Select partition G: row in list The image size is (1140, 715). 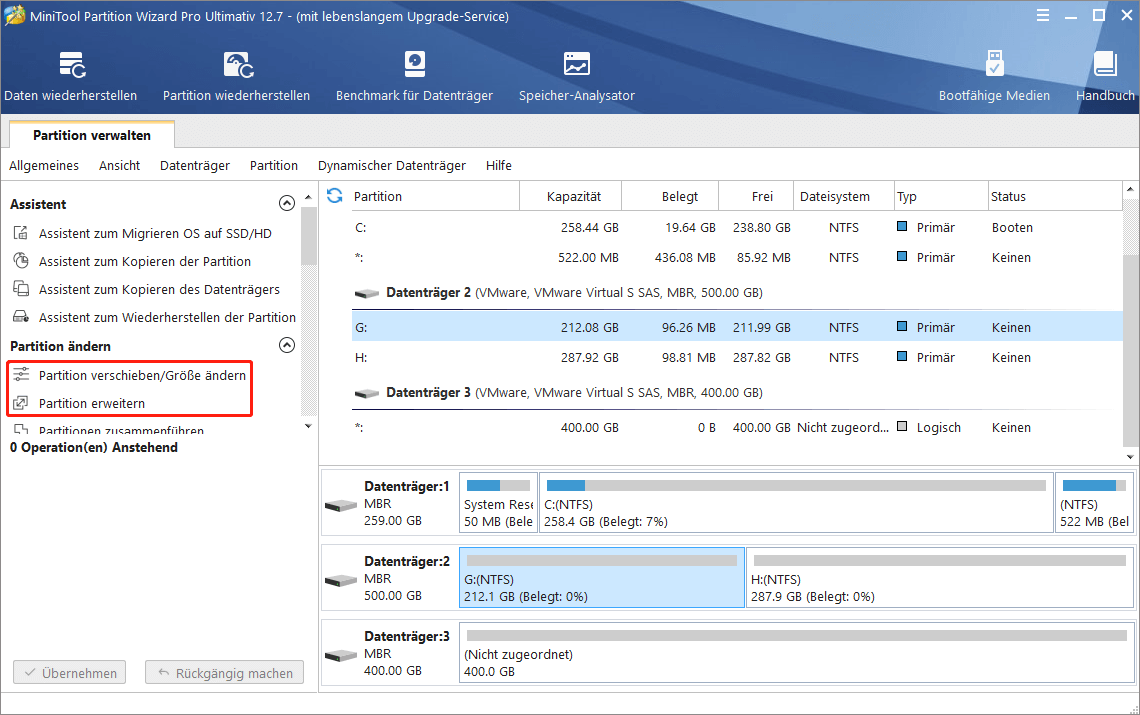(737, 327)
